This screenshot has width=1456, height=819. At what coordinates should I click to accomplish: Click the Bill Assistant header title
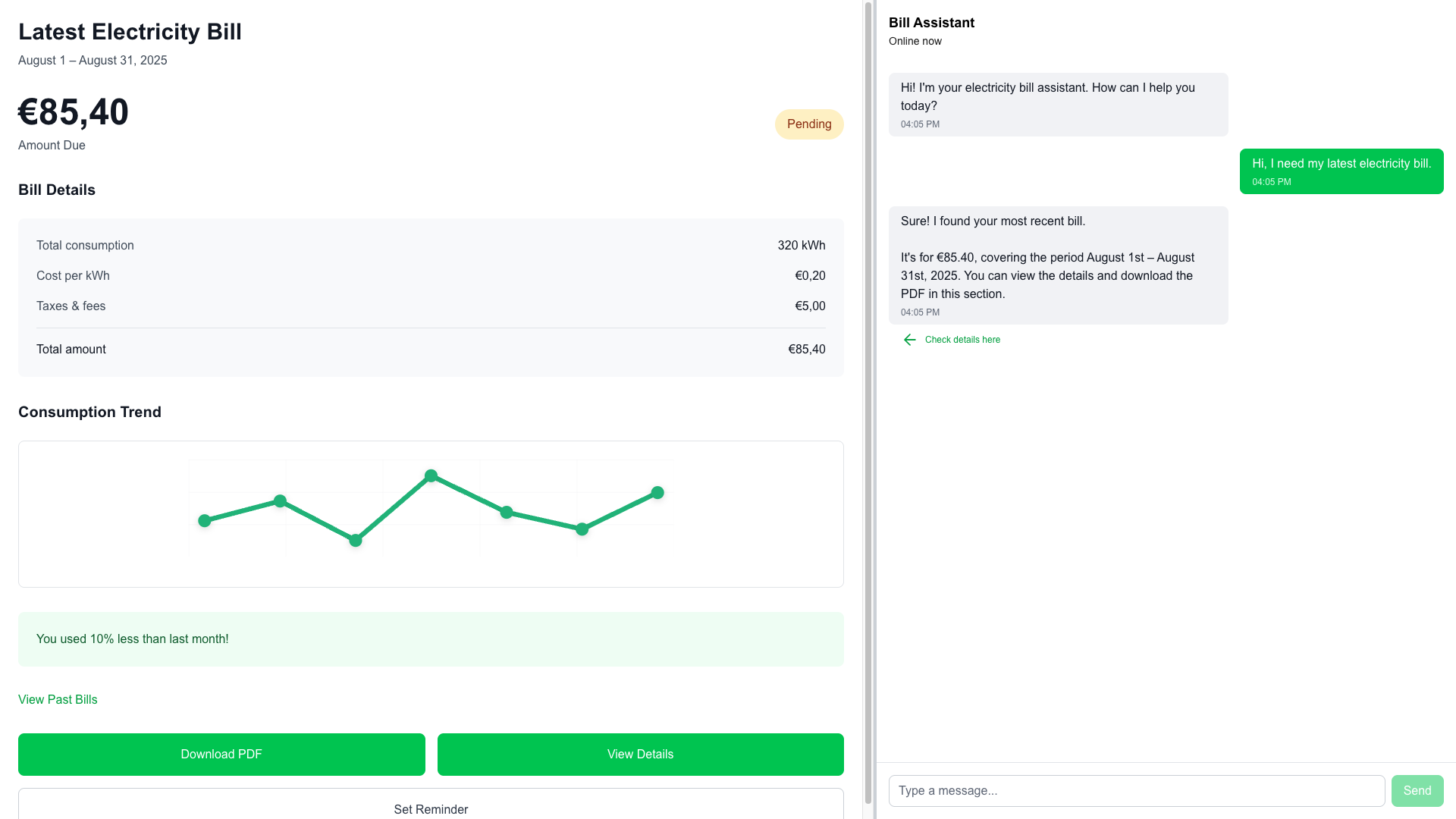(x=931, y=23)
